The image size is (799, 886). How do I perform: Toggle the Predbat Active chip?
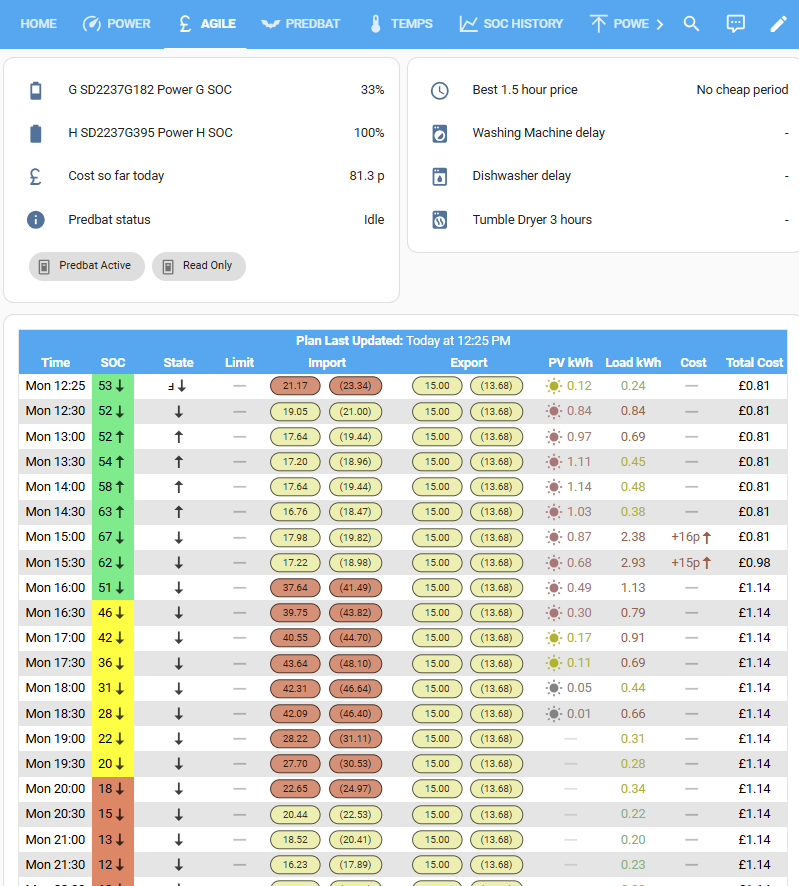(x=86, y=266)
